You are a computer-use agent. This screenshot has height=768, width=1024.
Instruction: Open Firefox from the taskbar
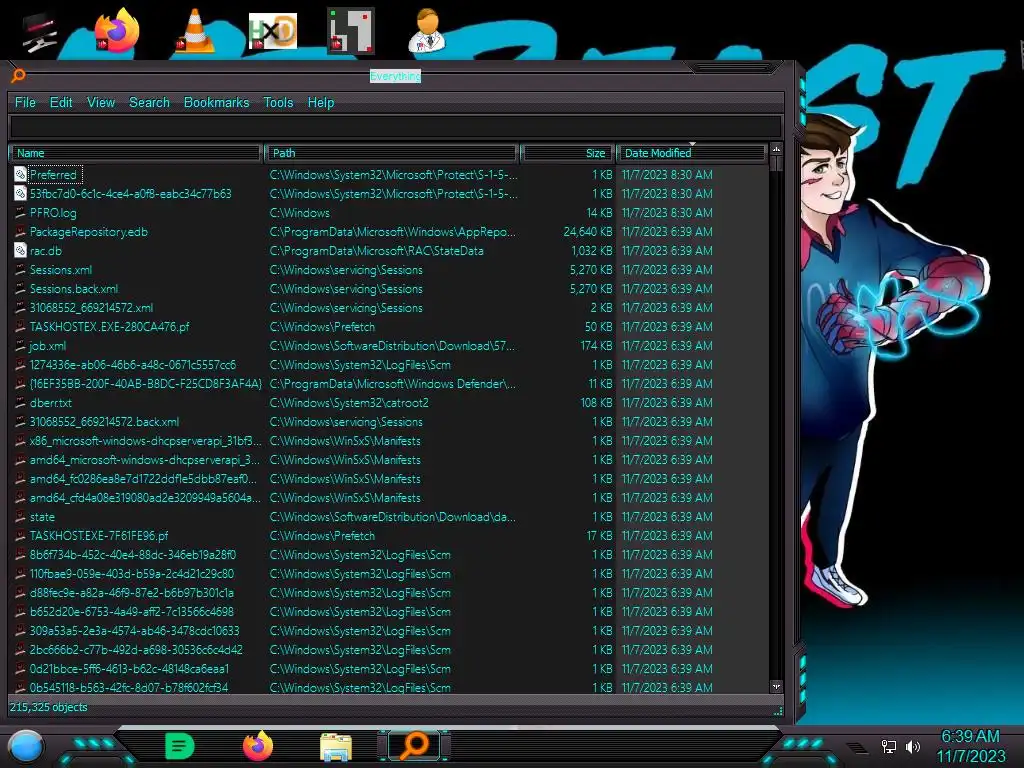[x=258, y=746]
